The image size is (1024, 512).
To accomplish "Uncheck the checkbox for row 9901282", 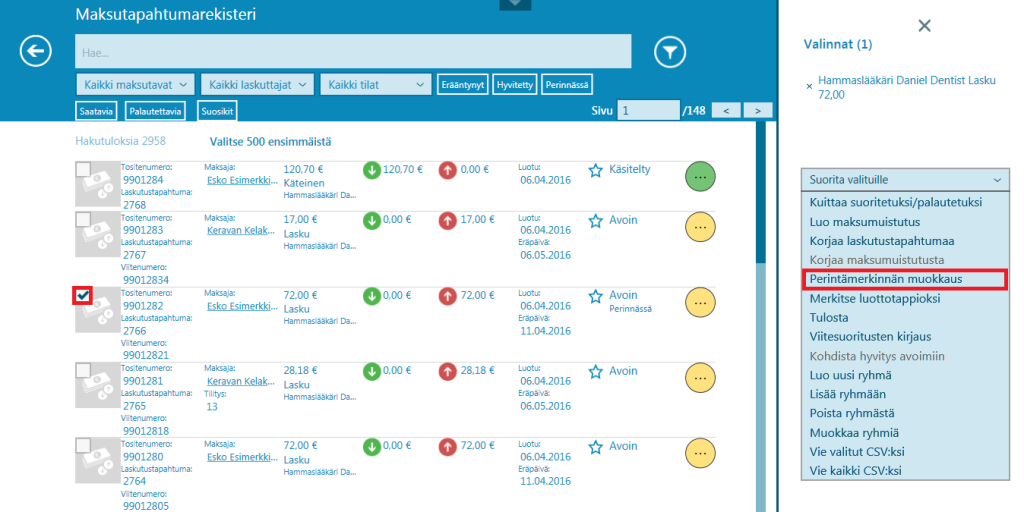I will coord(83,295).
